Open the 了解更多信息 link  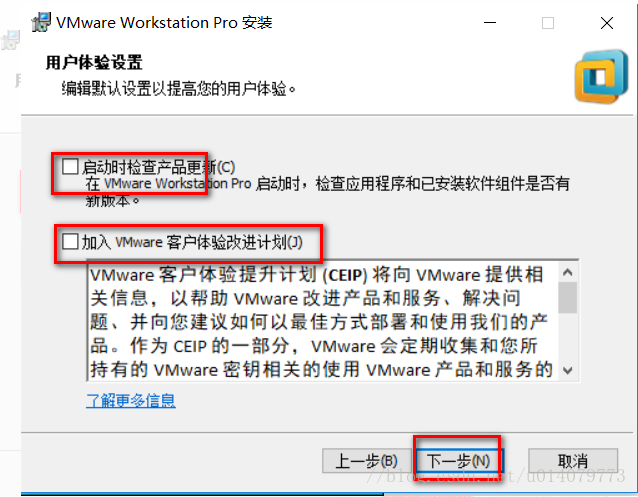pyautogui.click(x=131, y=401)
